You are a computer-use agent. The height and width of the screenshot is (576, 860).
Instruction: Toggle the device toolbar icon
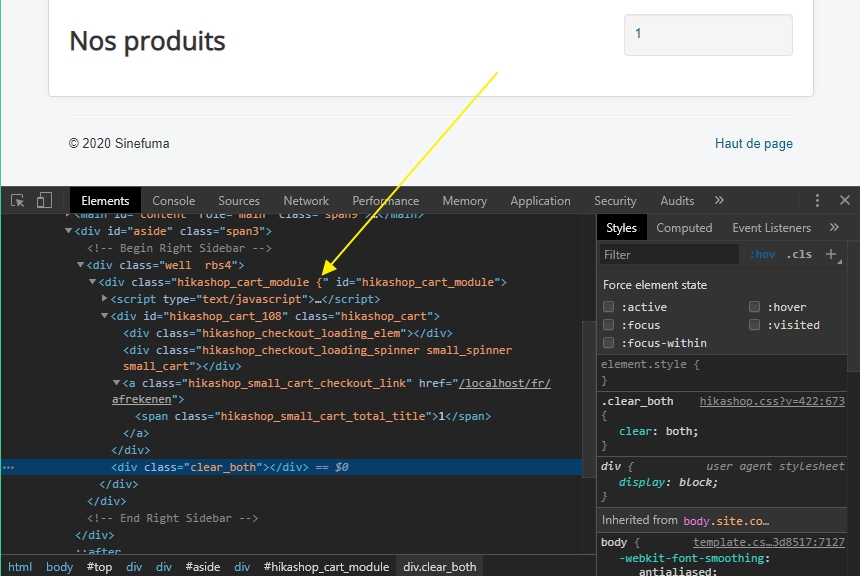(45, 201)
